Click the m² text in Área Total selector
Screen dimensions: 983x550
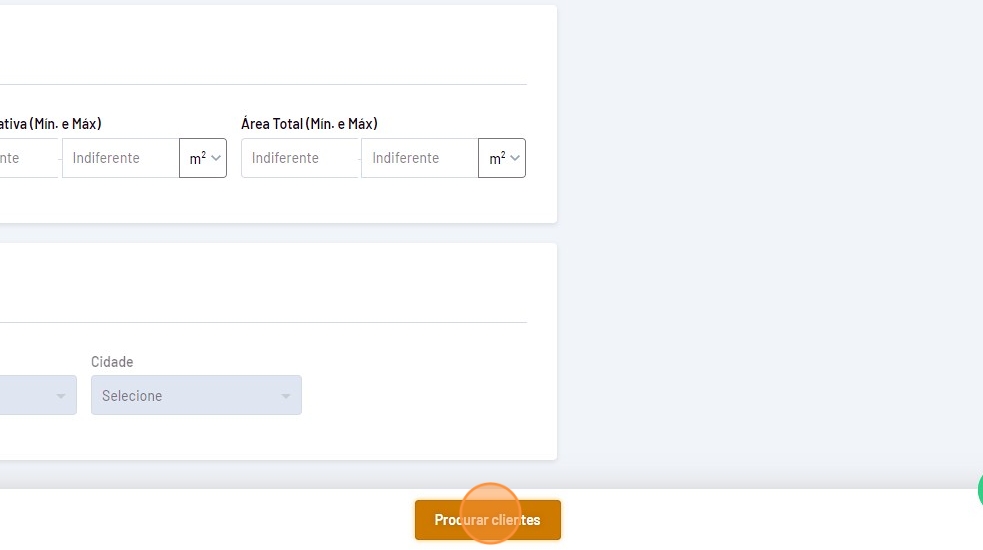496,158
